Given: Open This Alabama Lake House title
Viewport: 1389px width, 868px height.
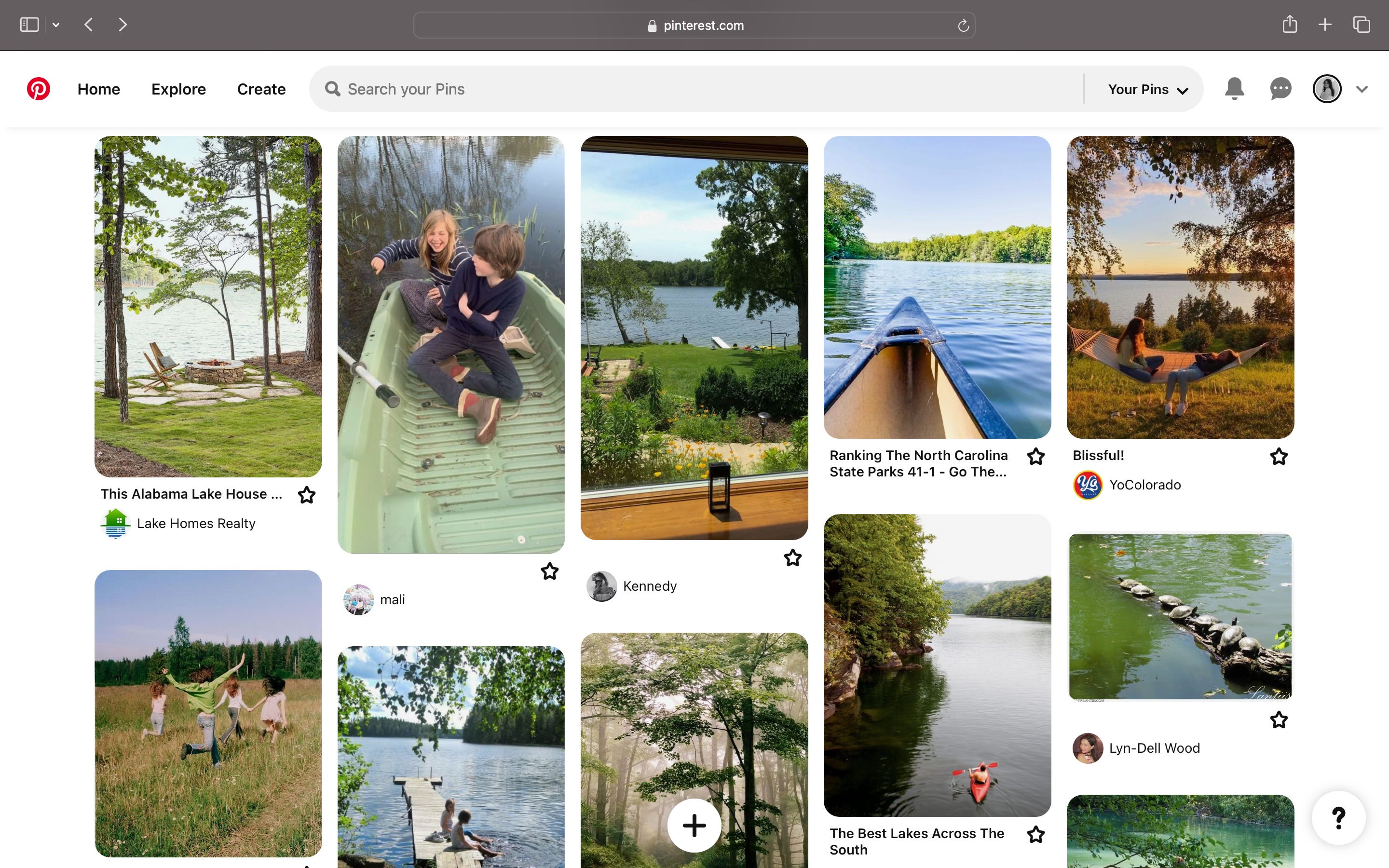Looking at the screenshot, I should click(x=191, y=494).
